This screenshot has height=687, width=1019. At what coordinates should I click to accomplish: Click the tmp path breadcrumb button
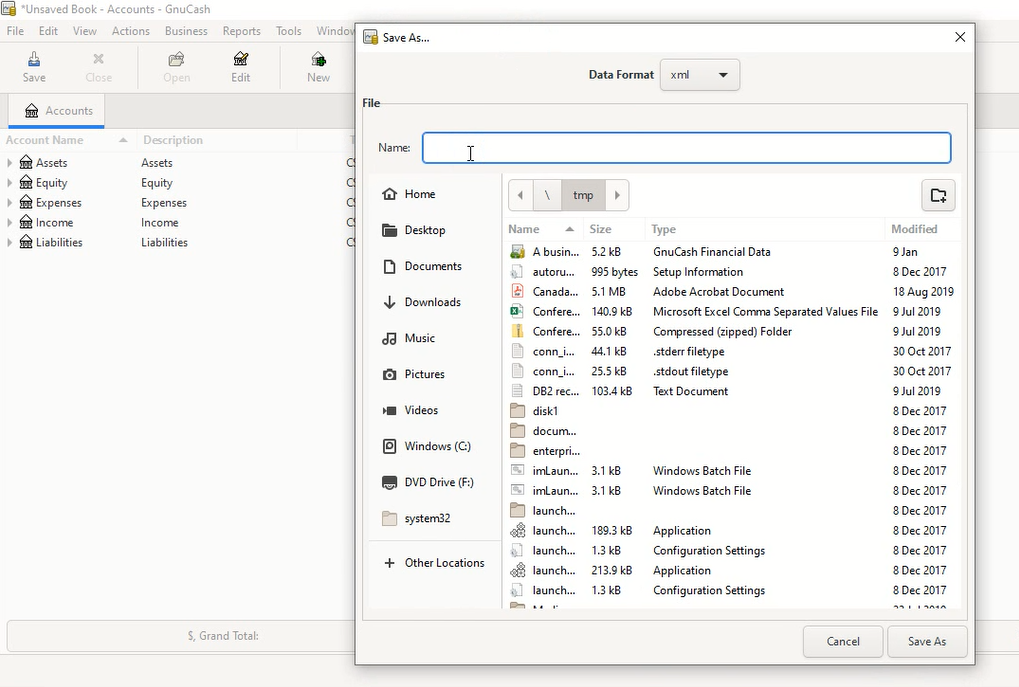pos(583,195)
